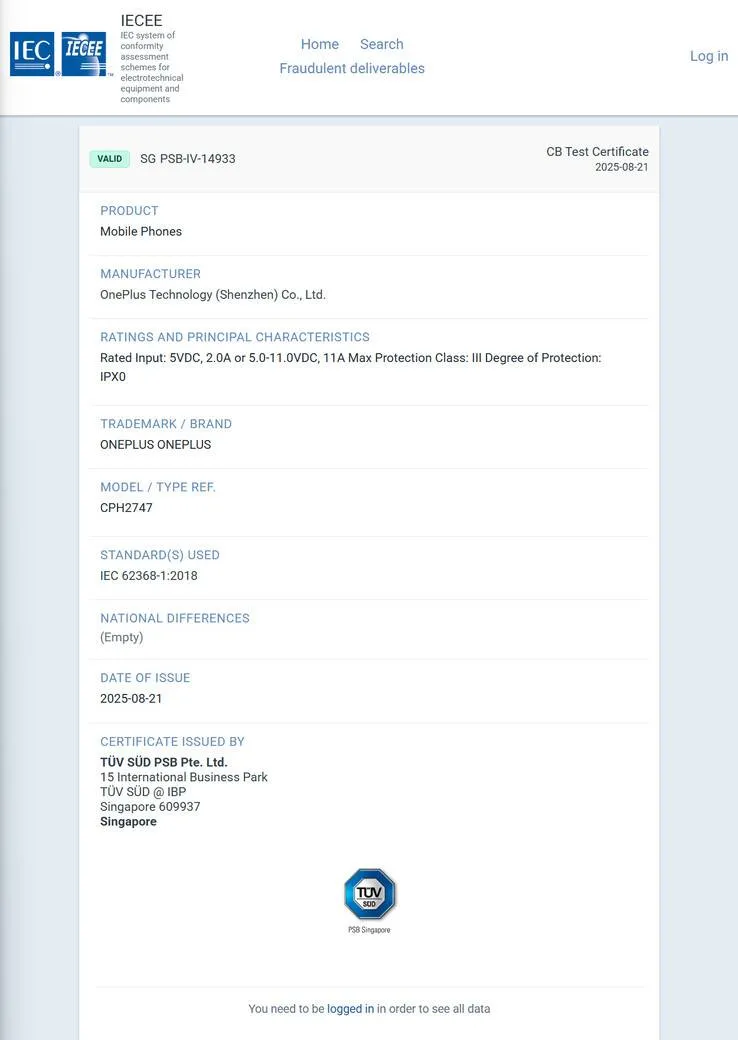Viewport: 738px width, 1040px height.
Task: Click the Rated Input characteristics text
Action: 351,367
